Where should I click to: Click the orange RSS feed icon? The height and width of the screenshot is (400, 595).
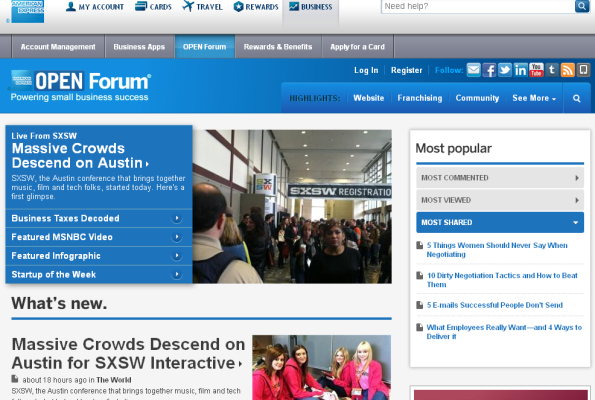click(x=567, y=70)
